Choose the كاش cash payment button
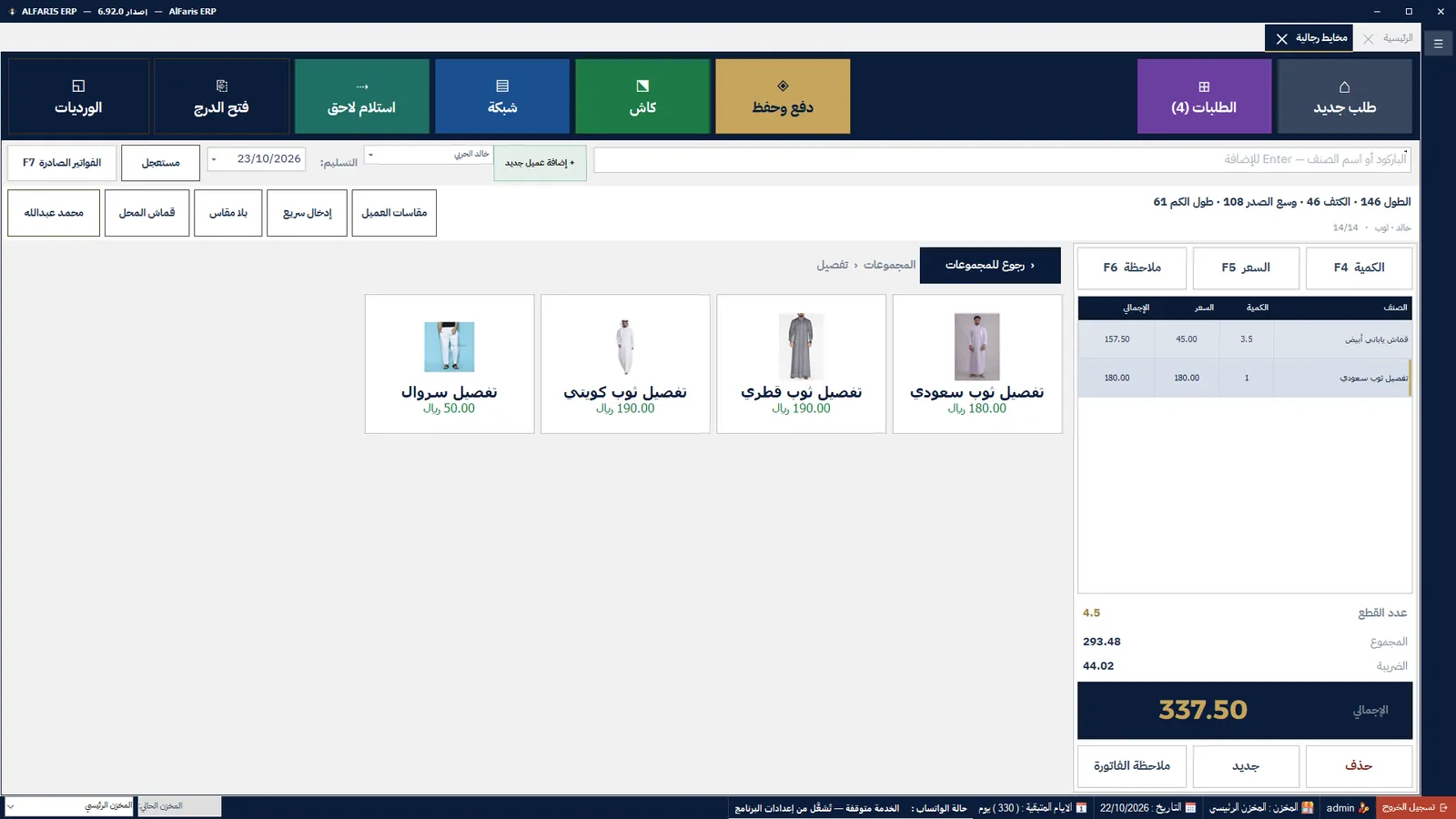Screen dimensions: 1456x819 coord(642,96)
